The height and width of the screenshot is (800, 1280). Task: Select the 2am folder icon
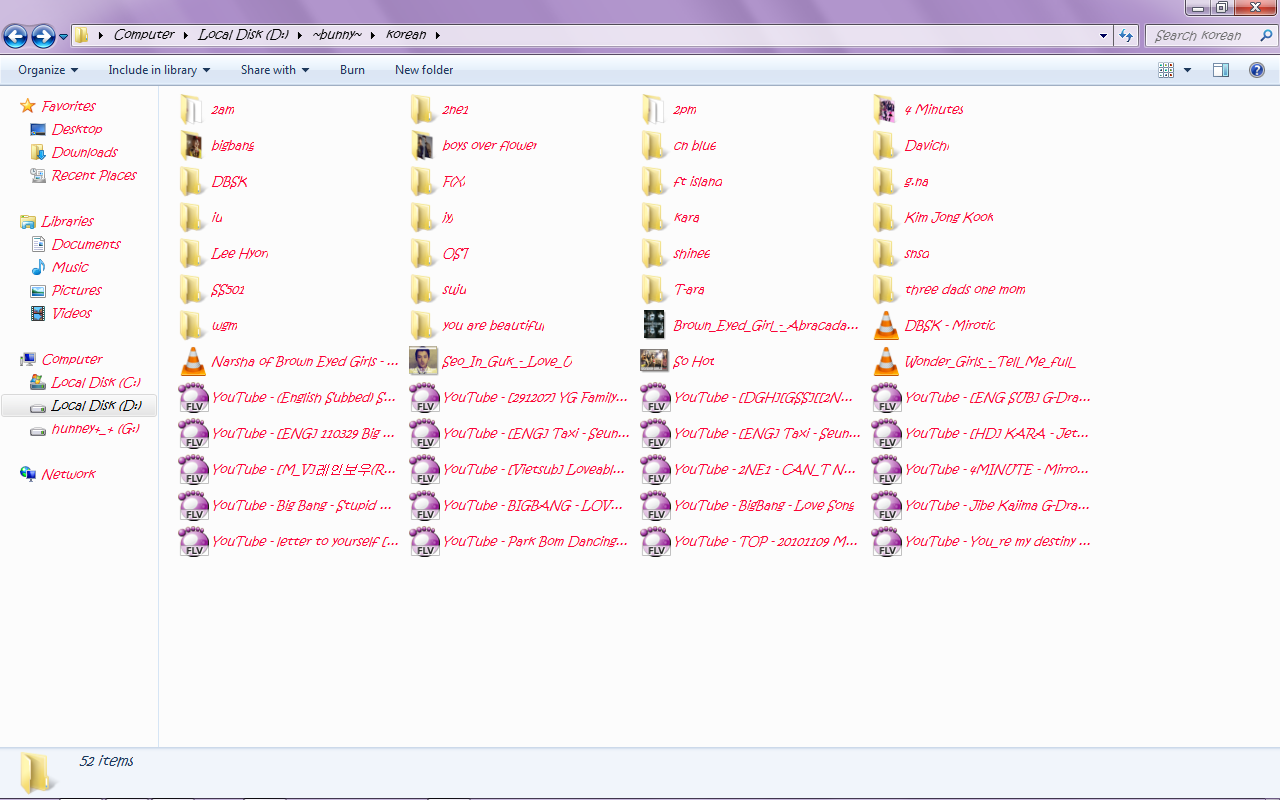pos(191,109)
